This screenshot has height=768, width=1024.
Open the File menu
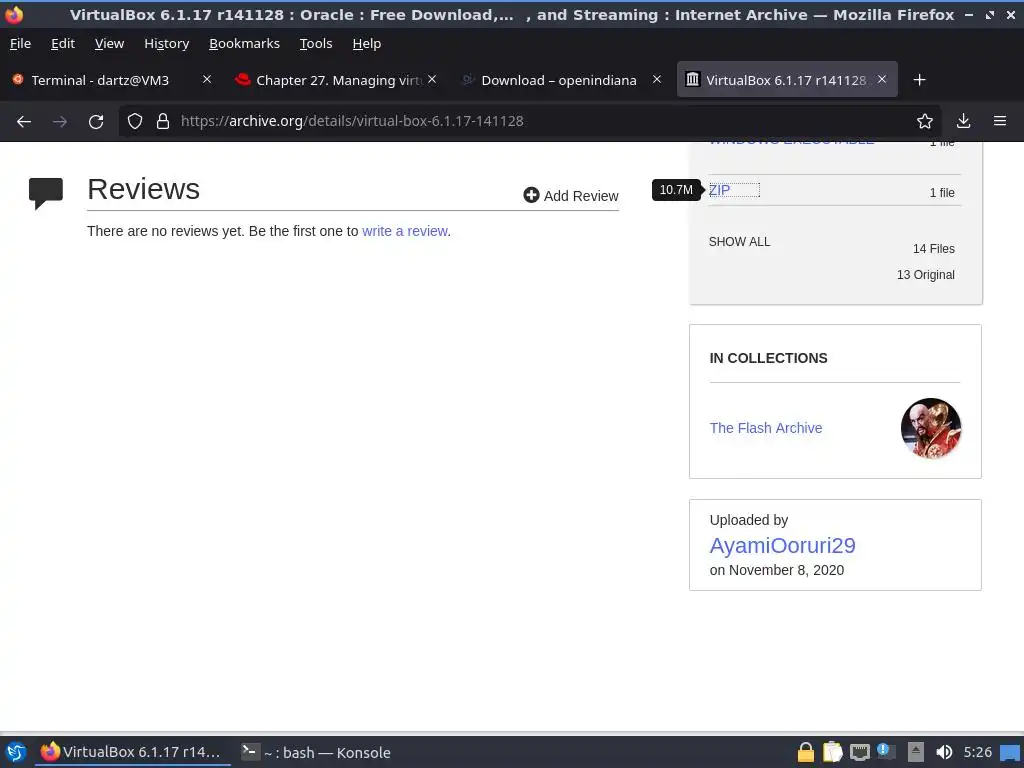pyautogui.click(x=20, y=44)
